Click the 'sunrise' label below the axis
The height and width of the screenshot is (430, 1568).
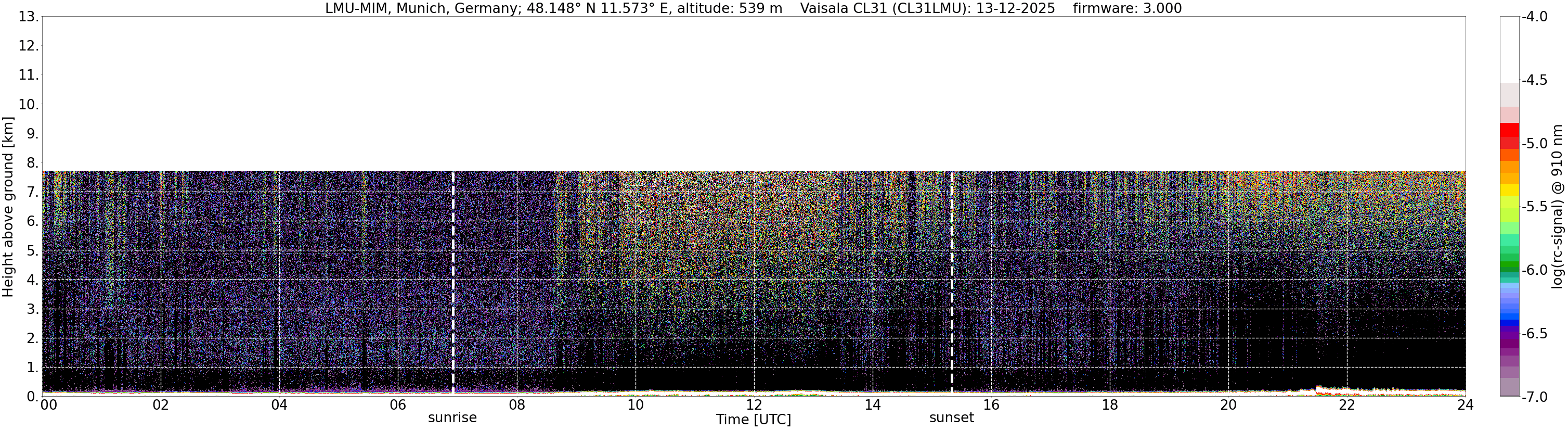point(452,418)
